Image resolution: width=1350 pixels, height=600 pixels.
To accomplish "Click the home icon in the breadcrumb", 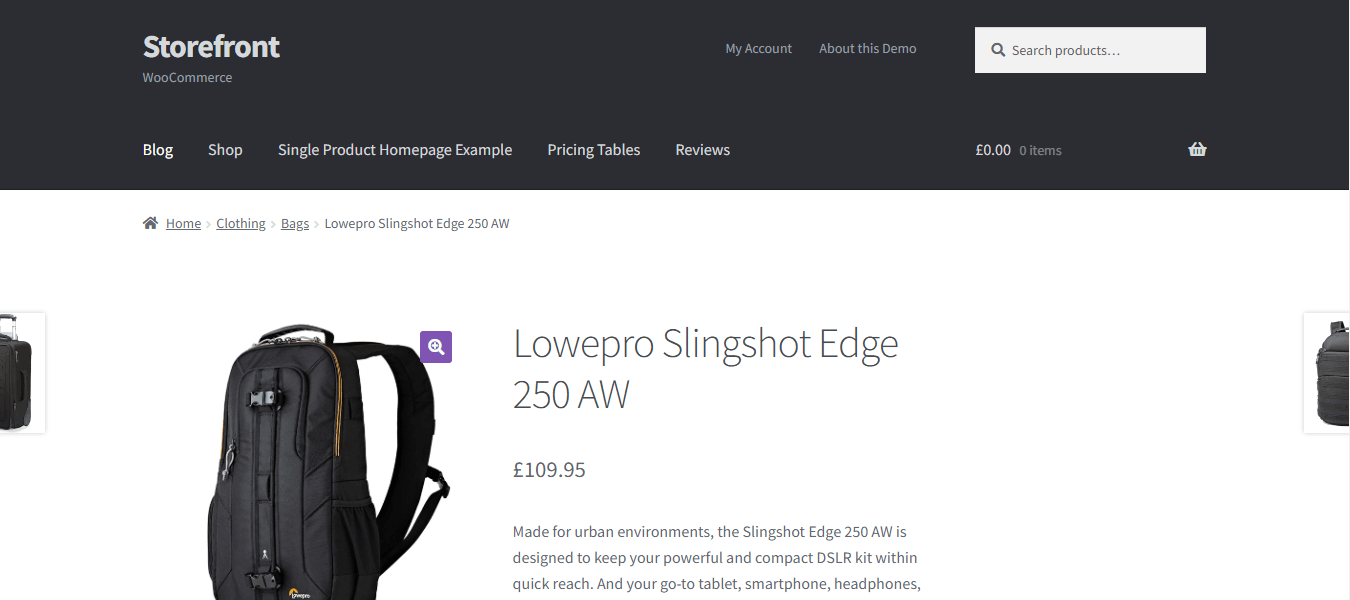I will click(150, 223).
